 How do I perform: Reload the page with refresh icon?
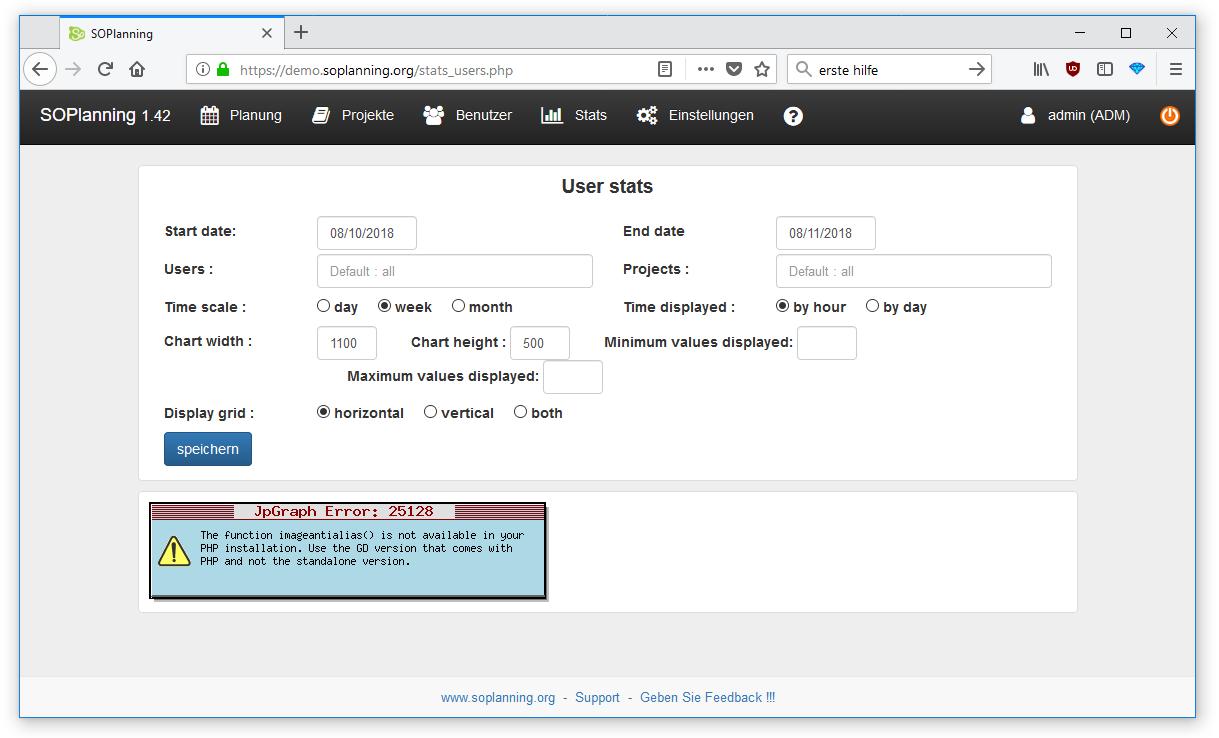click(105, 70)
